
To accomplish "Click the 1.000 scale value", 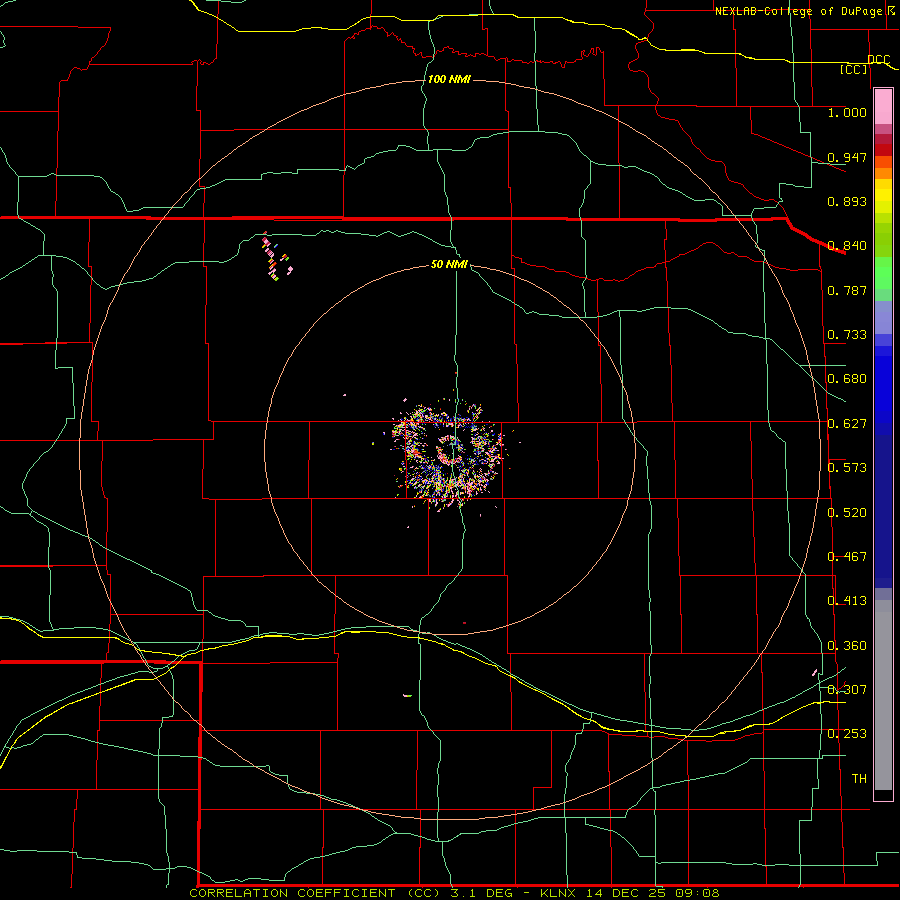I will click(847, 112).
